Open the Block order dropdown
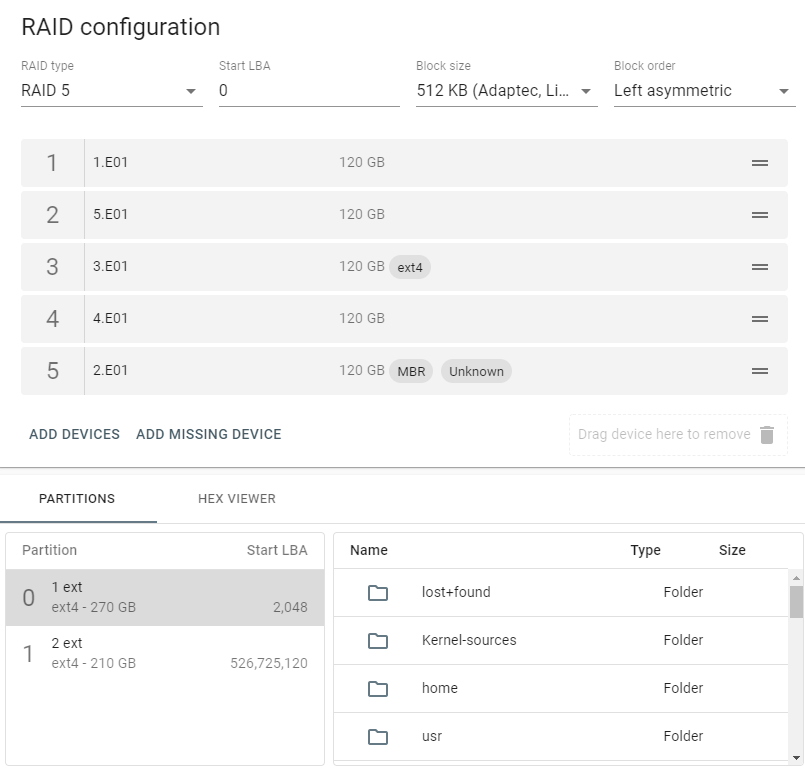Viewport: 805px width, 769px height. [786, 90]
